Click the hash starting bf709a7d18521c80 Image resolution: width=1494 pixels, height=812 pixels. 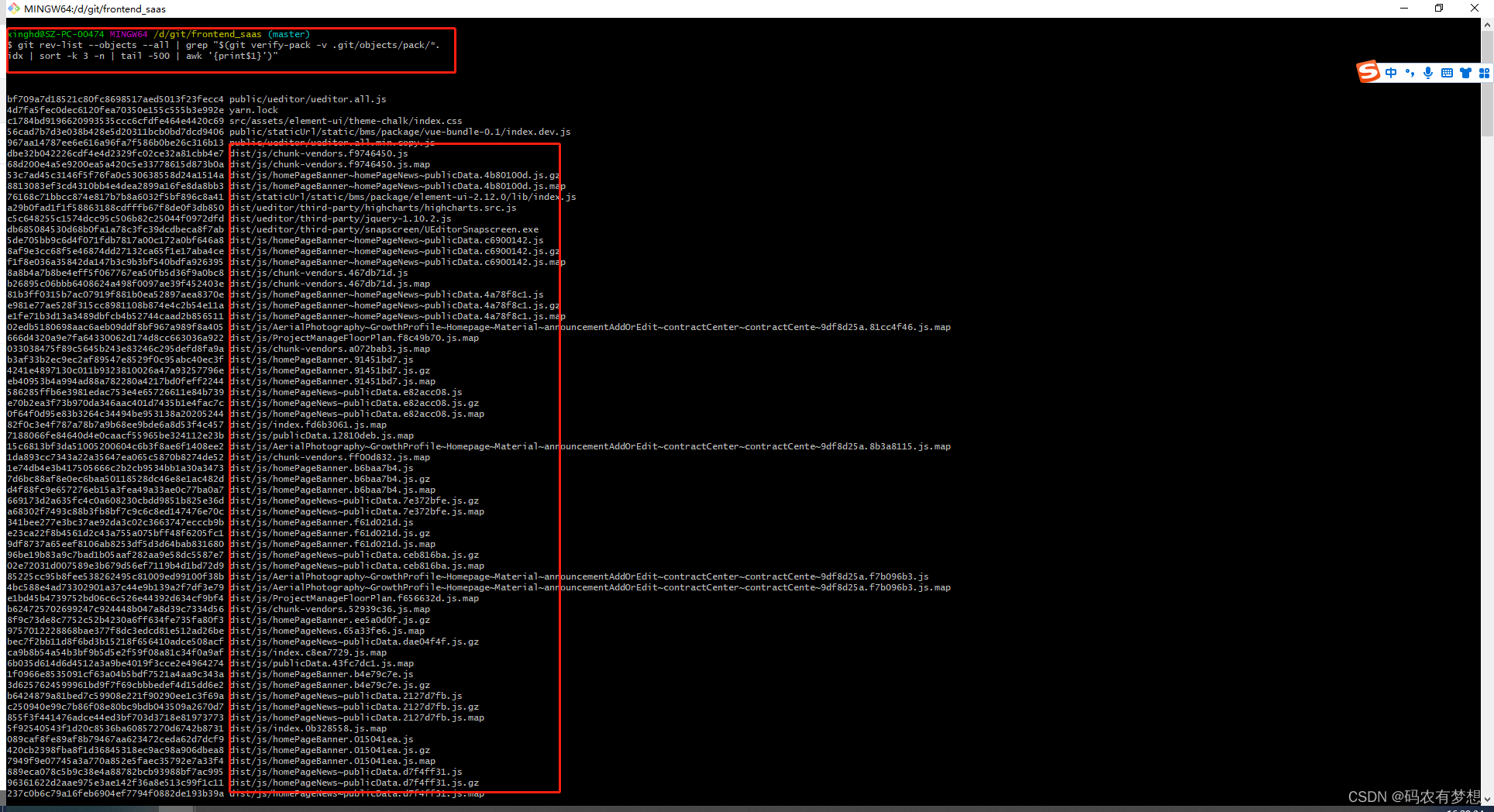pyautogui.click(x=115, y=99)
